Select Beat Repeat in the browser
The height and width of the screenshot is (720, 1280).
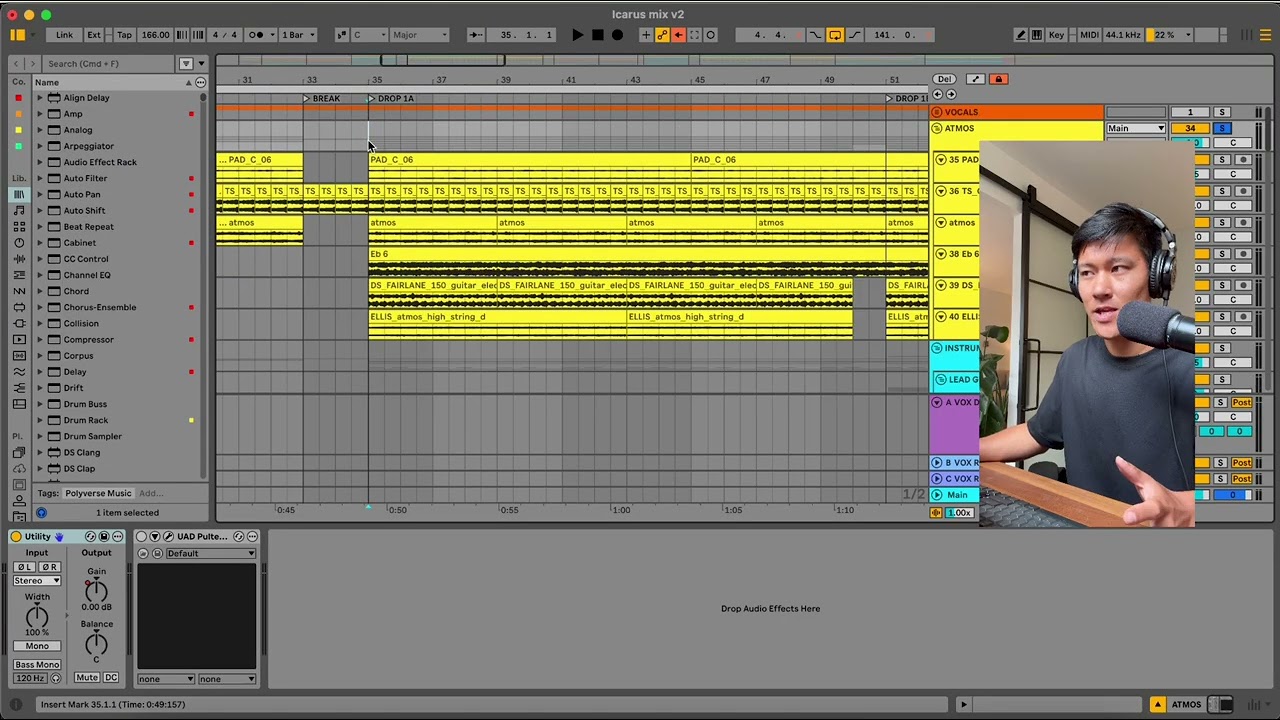tap(88, 227)
